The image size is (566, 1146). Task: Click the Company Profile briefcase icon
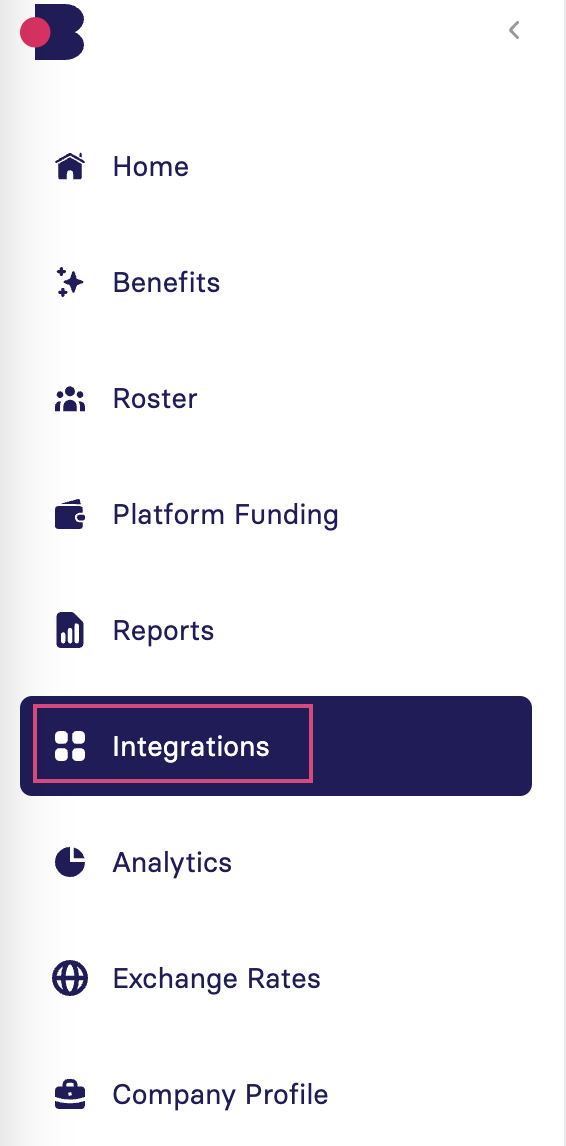point(70,1094)
